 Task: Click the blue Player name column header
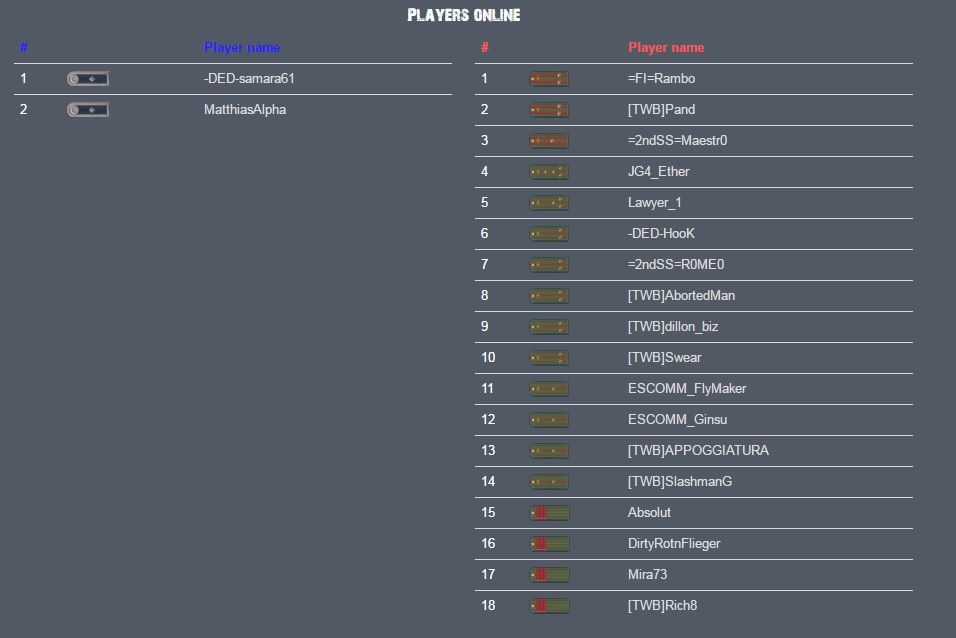pyautogui.click(x=241, y=48)
